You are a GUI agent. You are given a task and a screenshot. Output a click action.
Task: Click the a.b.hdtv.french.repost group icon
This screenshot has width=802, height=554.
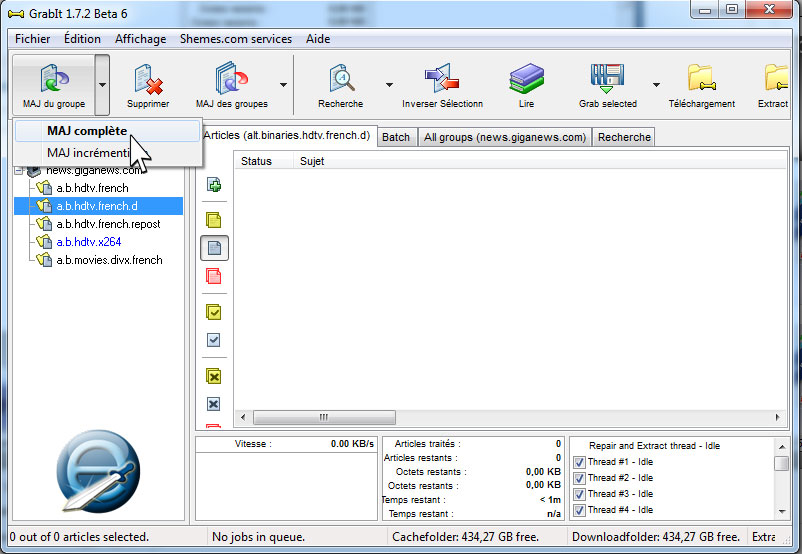tap(44, 224)
